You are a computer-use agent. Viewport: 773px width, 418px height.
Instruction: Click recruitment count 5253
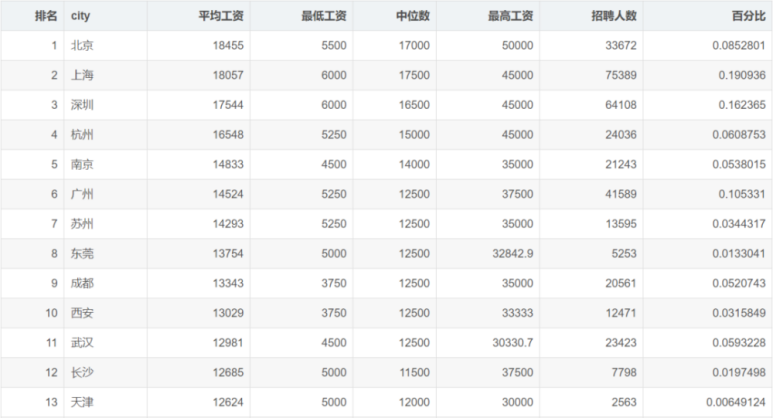pos(624,253)
